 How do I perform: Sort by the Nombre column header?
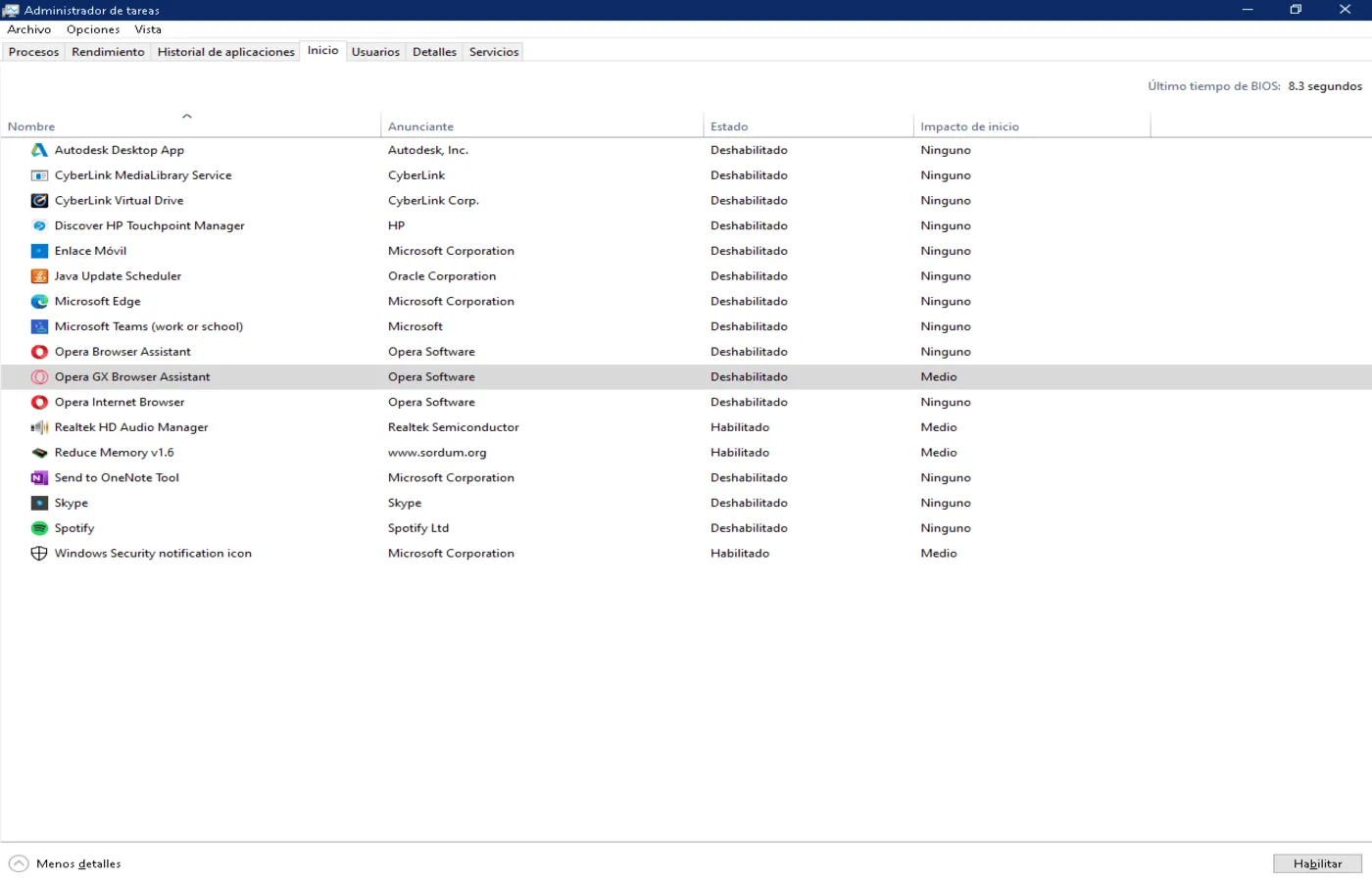[x=31, y=126]
